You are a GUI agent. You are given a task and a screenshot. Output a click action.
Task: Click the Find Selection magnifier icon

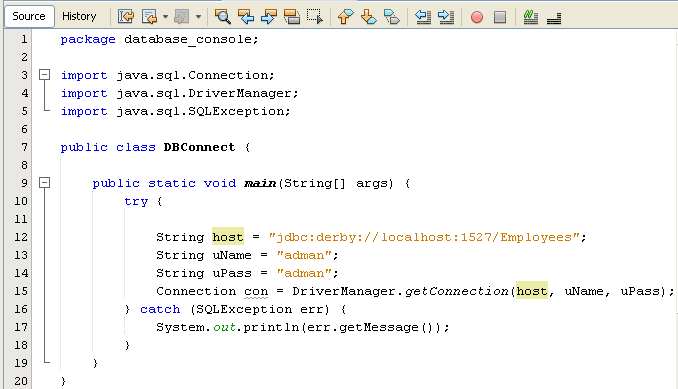223,17
